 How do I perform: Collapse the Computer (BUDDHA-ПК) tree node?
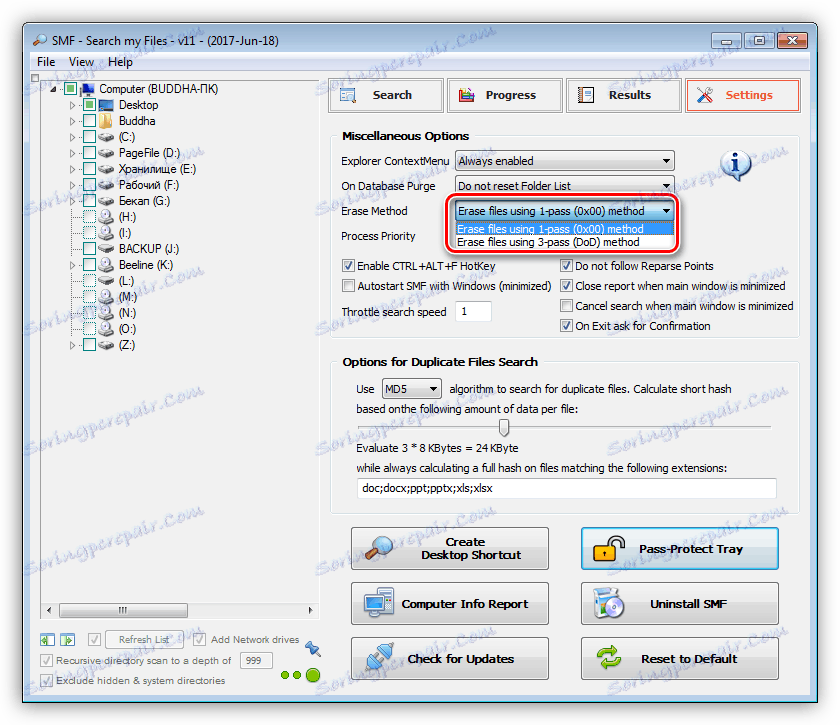click(x=53, y=89)
